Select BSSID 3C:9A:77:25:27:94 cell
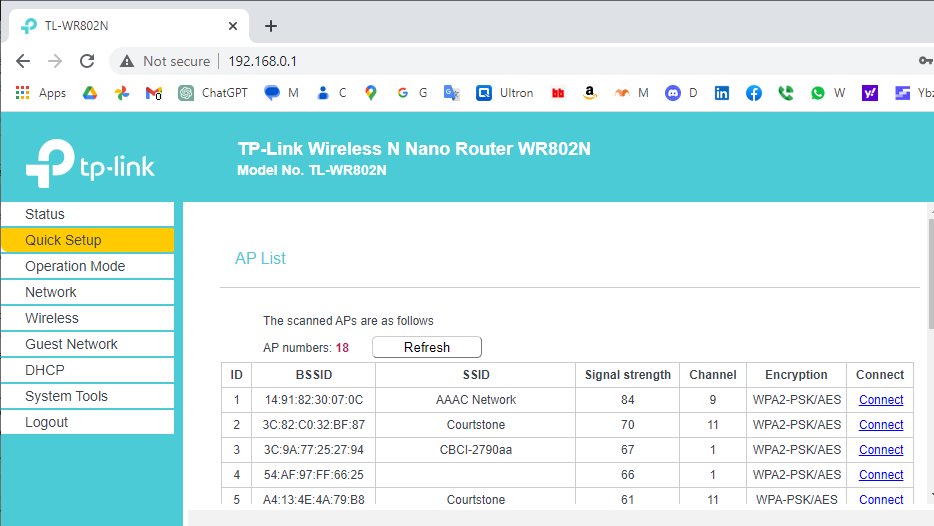This screenshot has width=934, height=526. pyautogui.click(x=314, y=450)
